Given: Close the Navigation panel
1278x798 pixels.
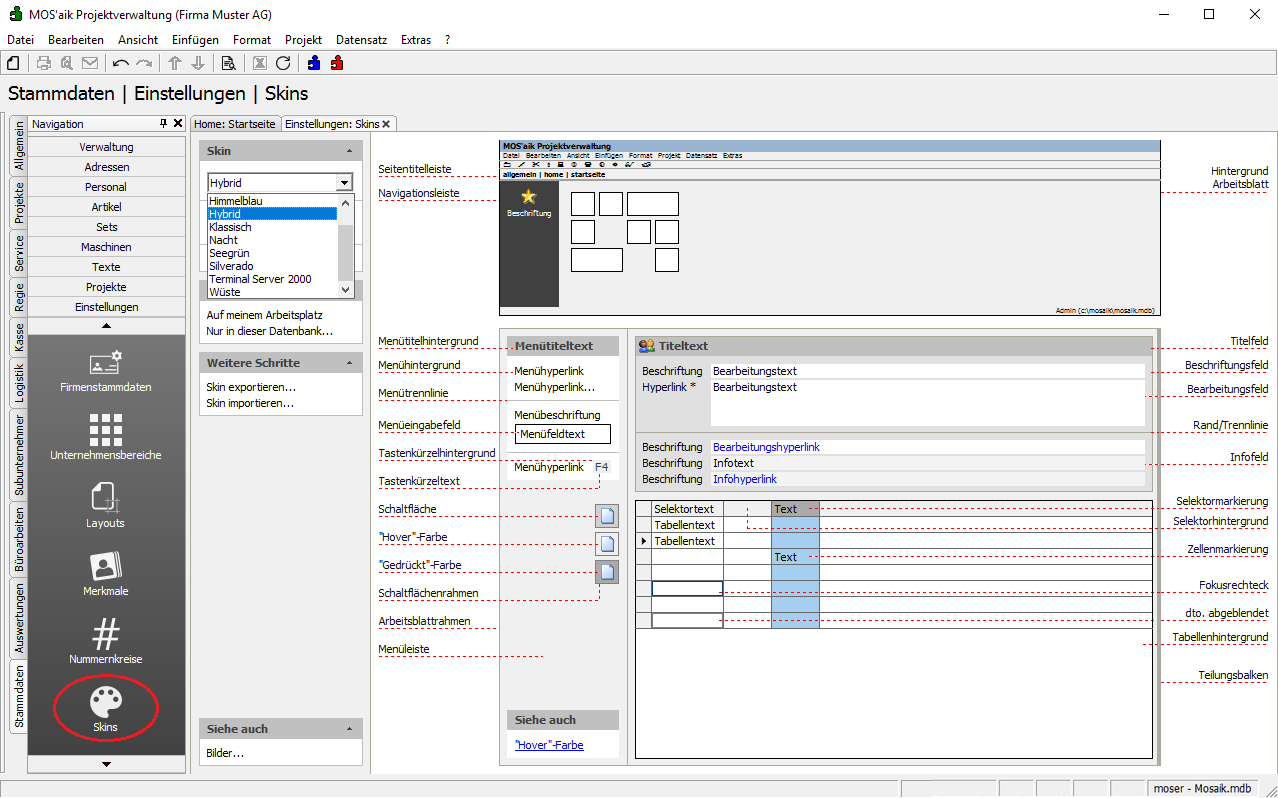Looking at the screenshot, I should (x=178, y=123).
